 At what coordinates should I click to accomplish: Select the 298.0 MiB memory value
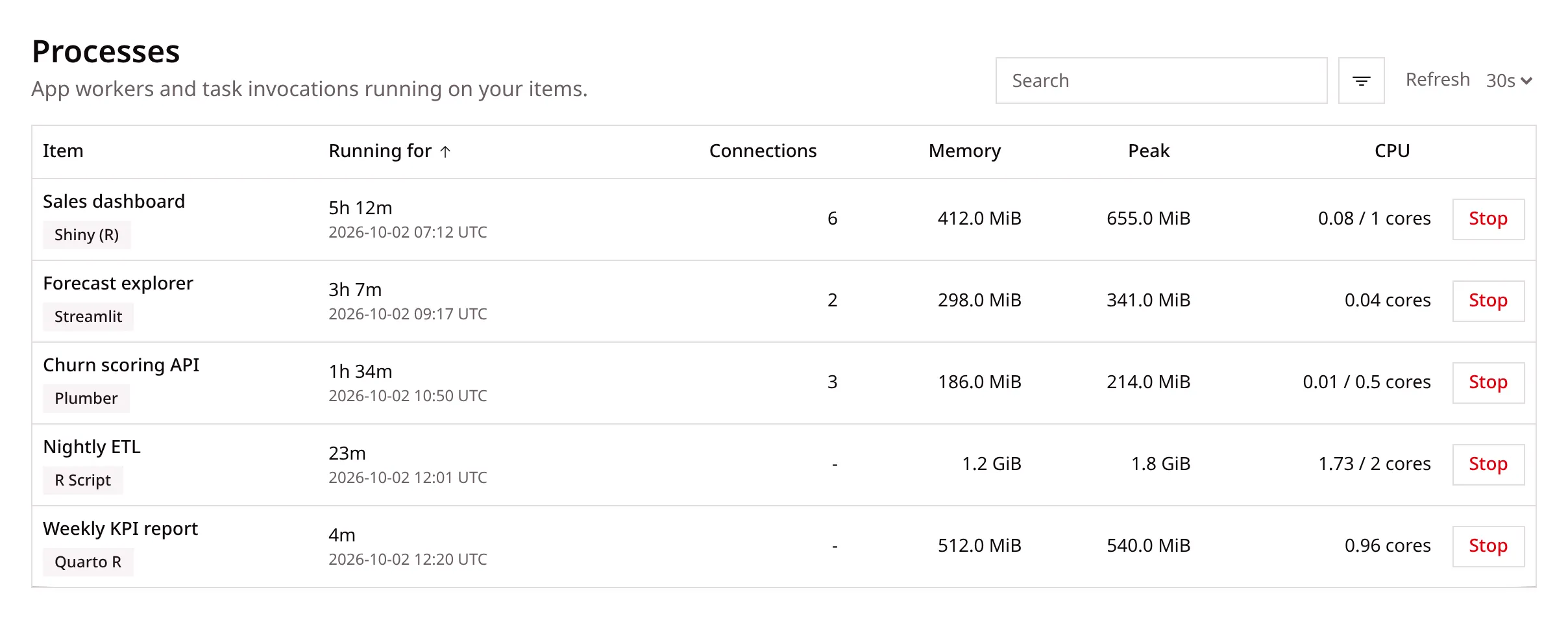(x=979, y=301)
